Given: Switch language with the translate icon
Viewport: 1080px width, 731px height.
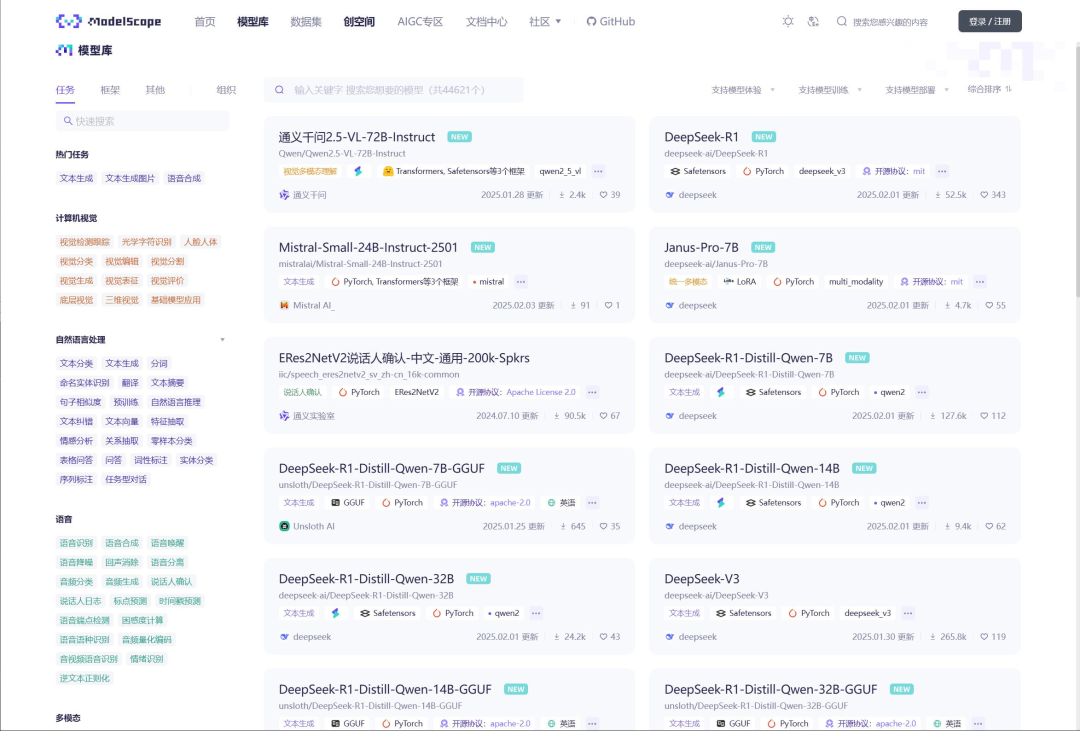Looking at the screenshot, I should tap(813, 21).
